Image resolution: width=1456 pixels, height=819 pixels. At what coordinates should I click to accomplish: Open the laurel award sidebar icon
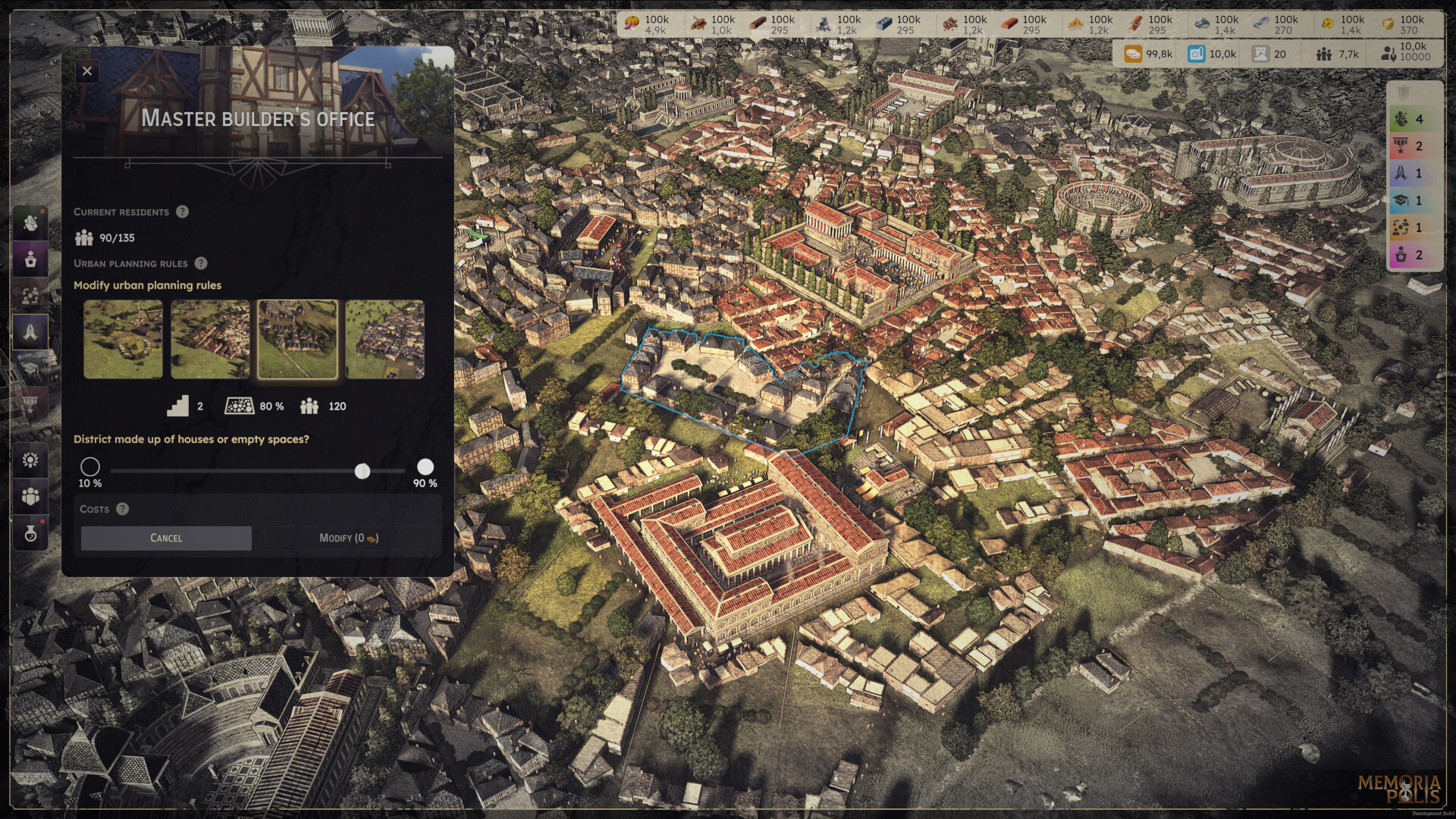click(x=30, y=460)
